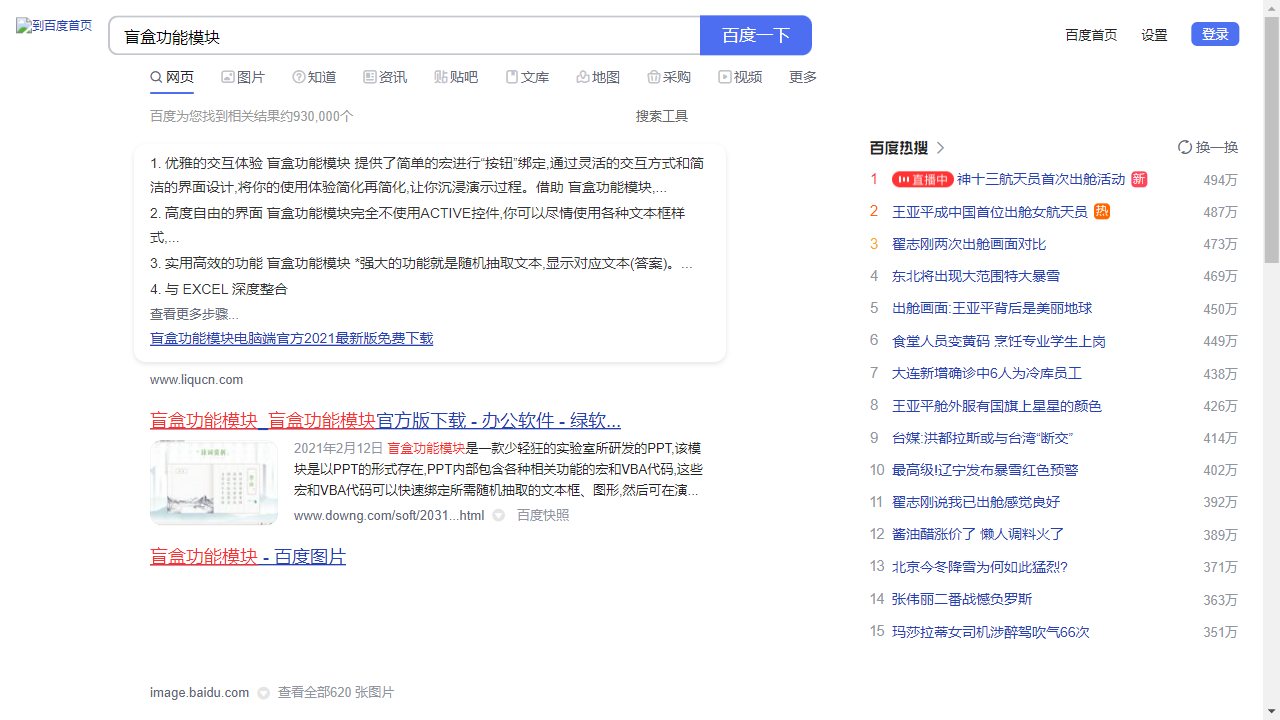Open hot search 大连新增确诊中6人为冷库员工
This screenshot has width=1280, height=720.
(x=987, y=373)
